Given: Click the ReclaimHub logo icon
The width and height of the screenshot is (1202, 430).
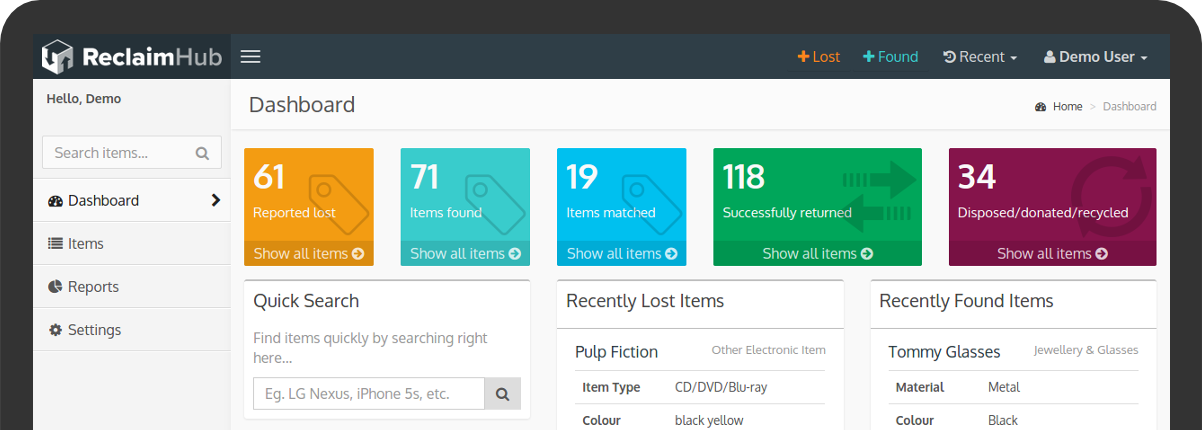Looking at the screenshot, I should click(x=57, y=57).
